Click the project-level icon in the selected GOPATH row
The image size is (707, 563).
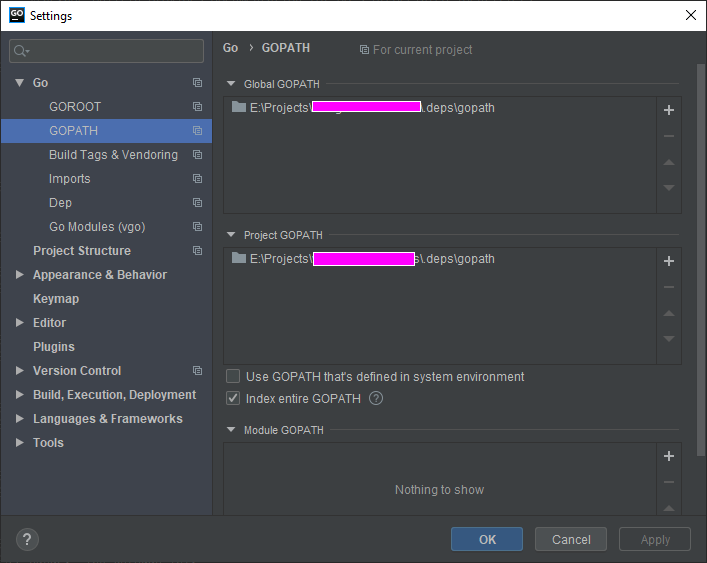(x=197, y=131)
